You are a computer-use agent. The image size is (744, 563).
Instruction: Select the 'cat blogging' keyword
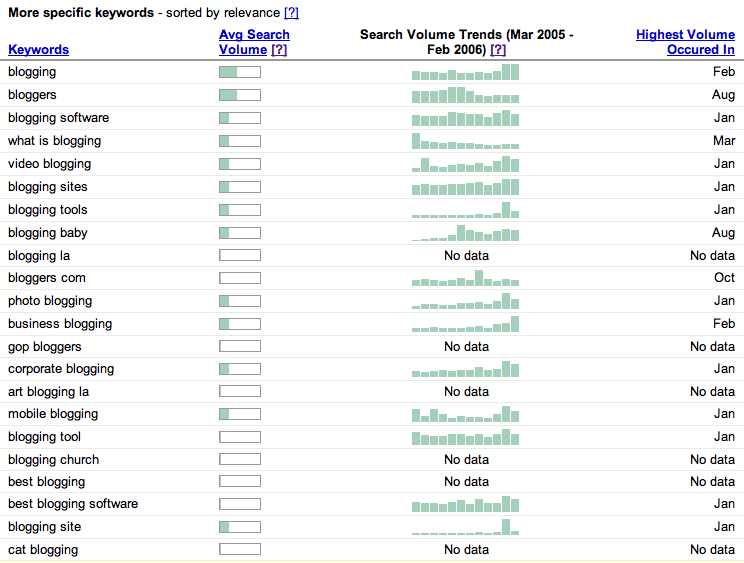pyautogui.click(x=43, y=550)
